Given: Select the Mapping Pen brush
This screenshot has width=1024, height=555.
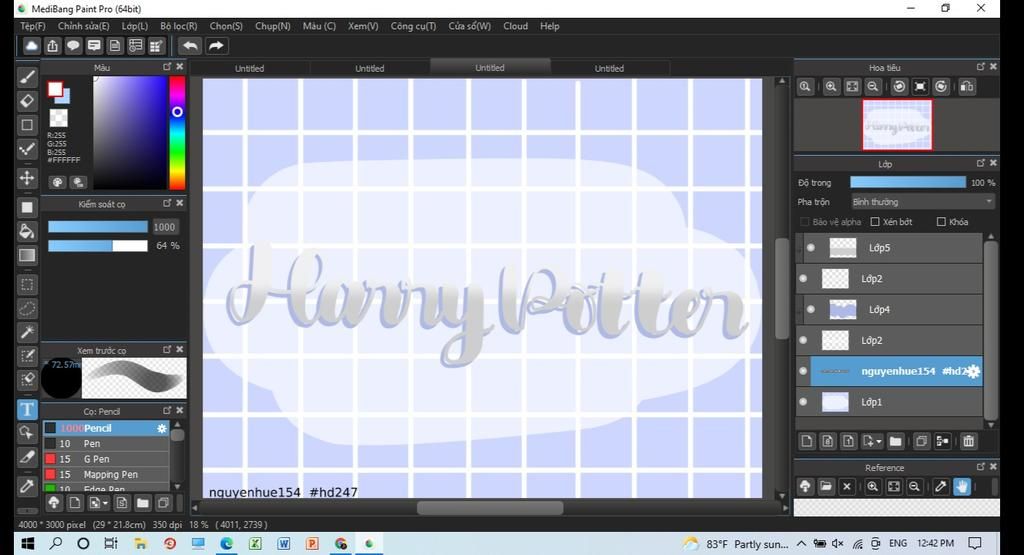Looking at the screenshot, I should point(106,475).
